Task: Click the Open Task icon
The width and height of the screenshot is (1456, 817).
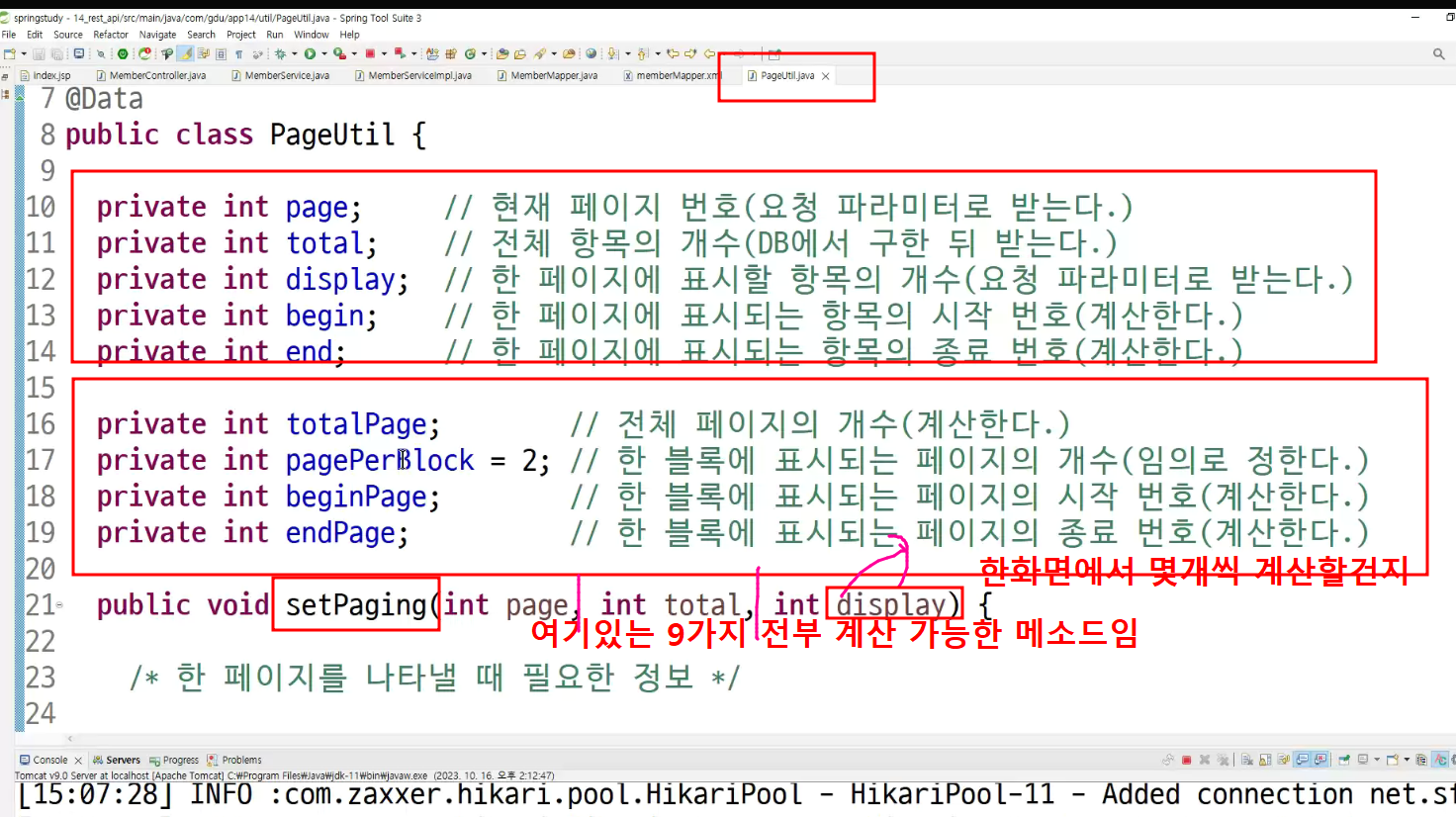Action: point(519,53)
